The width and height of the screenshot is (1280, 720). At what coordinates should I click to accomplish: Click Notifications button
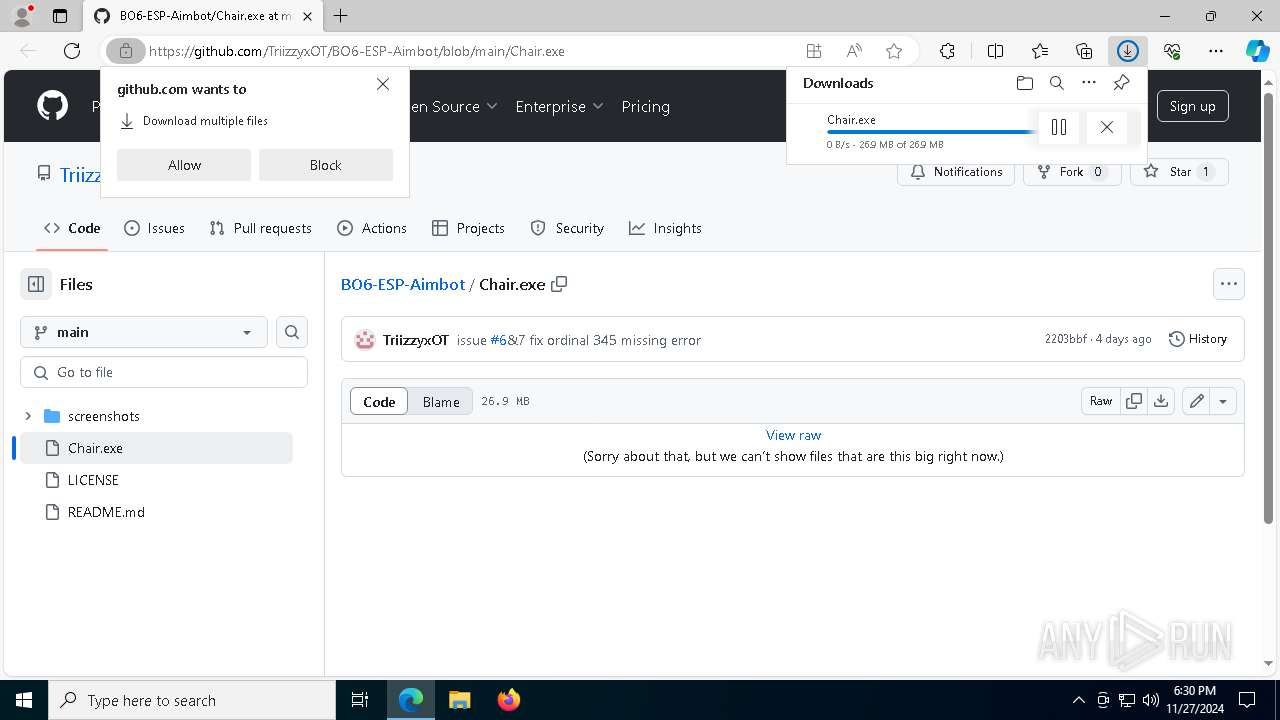[x=956, y=172]
